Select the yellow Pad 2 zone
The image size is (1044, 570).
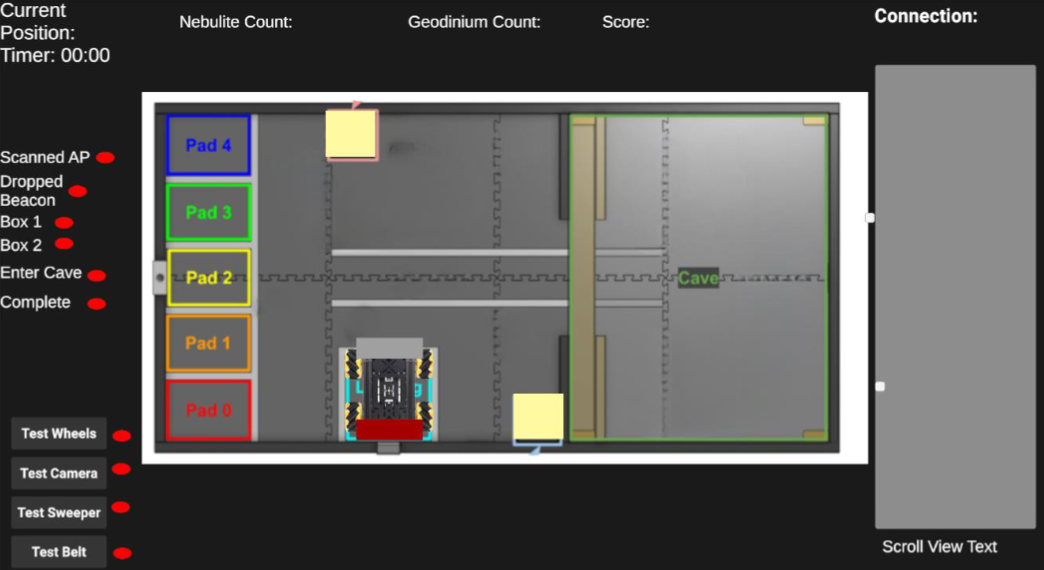coord(208,278)
